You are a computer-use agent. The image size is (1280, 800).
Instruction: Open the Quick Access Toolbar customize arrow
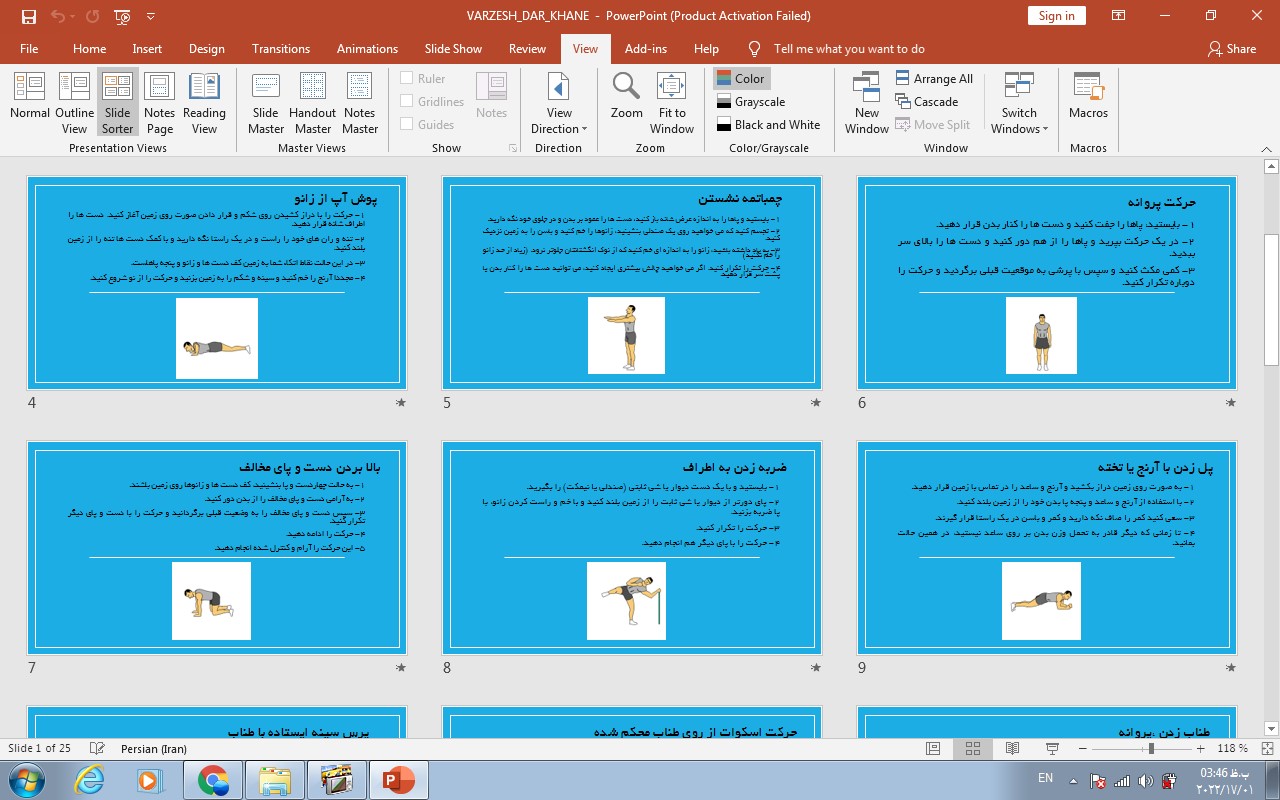(151, 16)
